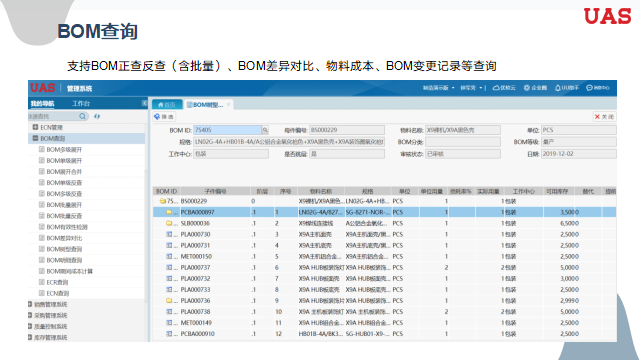Open BOM差异对比 in navigation tree
This screenshot has width=640, height=360.
[x=64, y=238]
